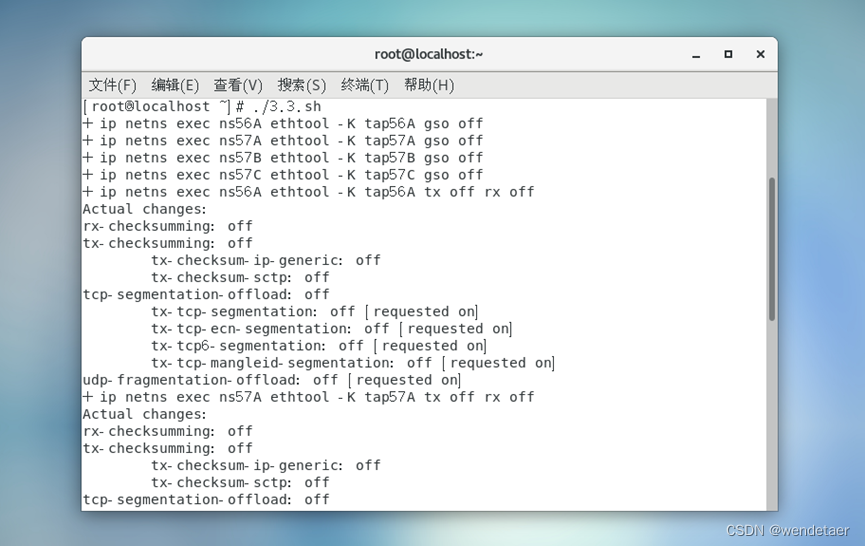Click the first 'Actual changes:' line

pyautogui.click(x=145, y=209)
